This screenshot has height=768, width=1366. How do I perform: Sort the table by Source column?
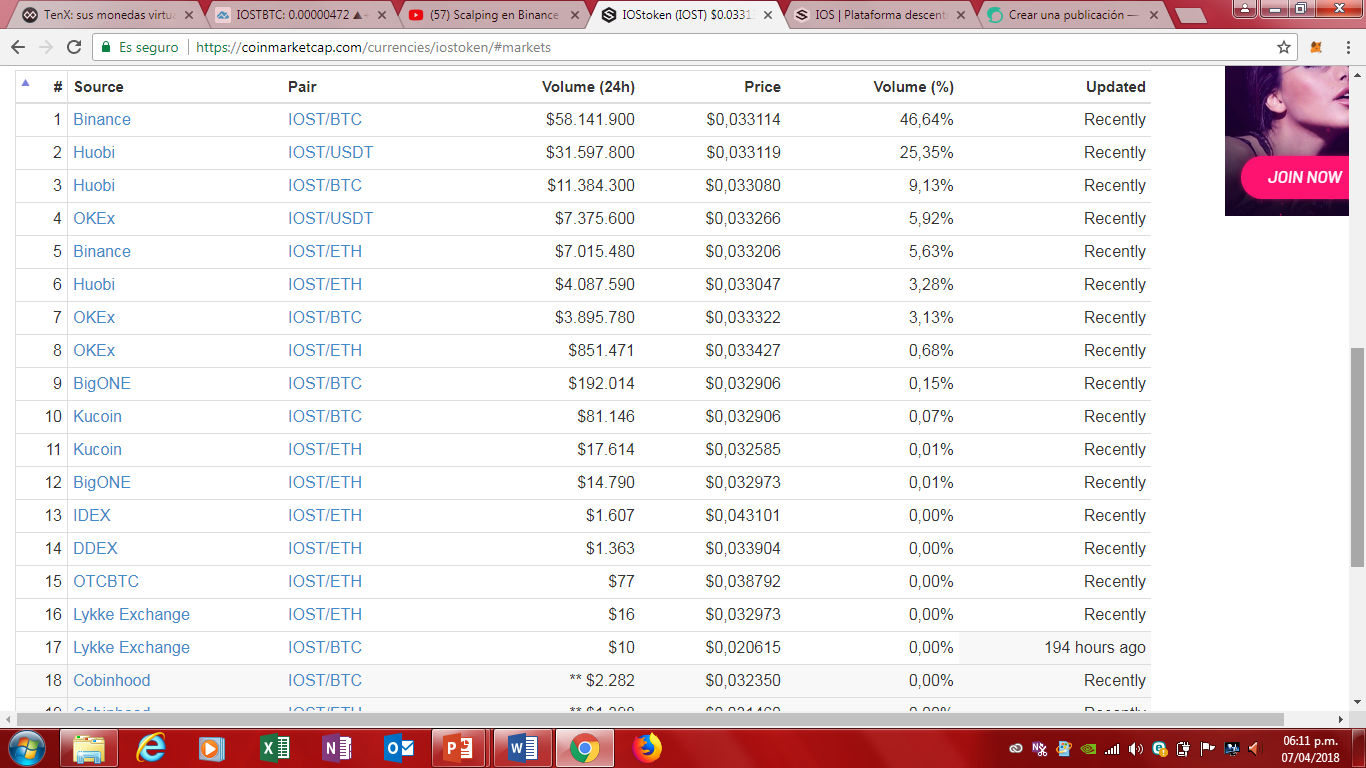pos(99,87)
